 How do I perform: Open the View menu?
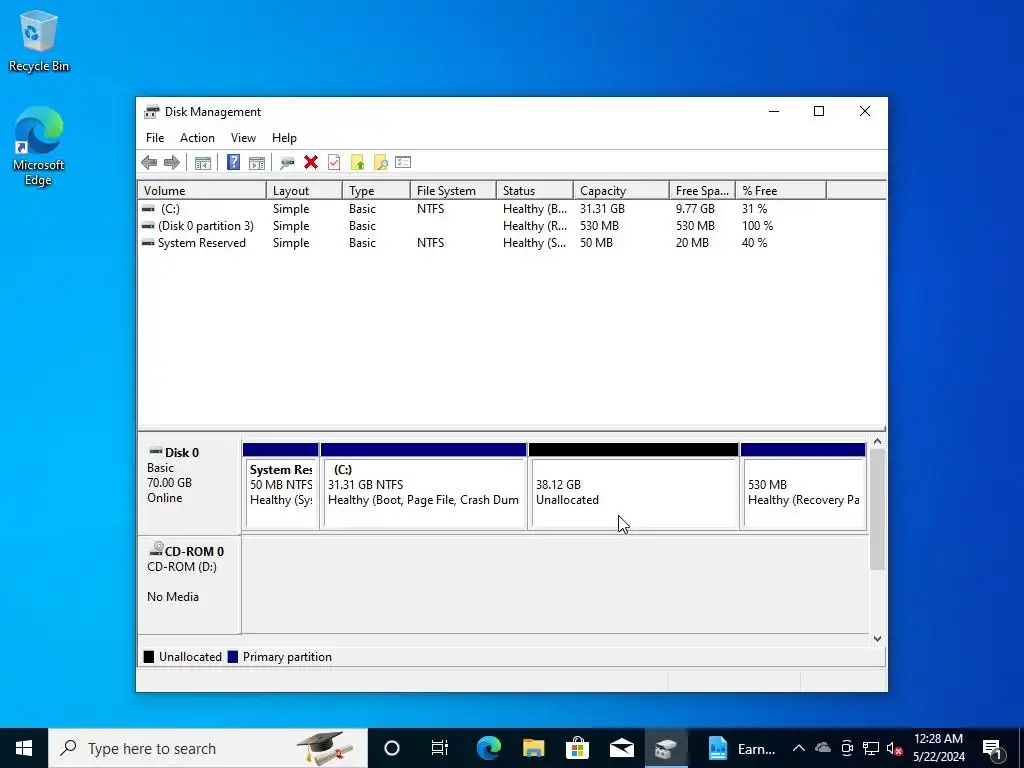click(x=243, y=138)
